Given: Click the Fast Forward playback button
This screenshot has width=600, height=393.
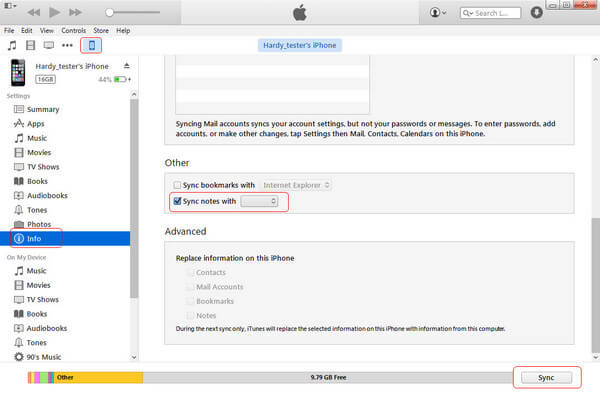Looking at the screenshot, I should coord(75,13).
